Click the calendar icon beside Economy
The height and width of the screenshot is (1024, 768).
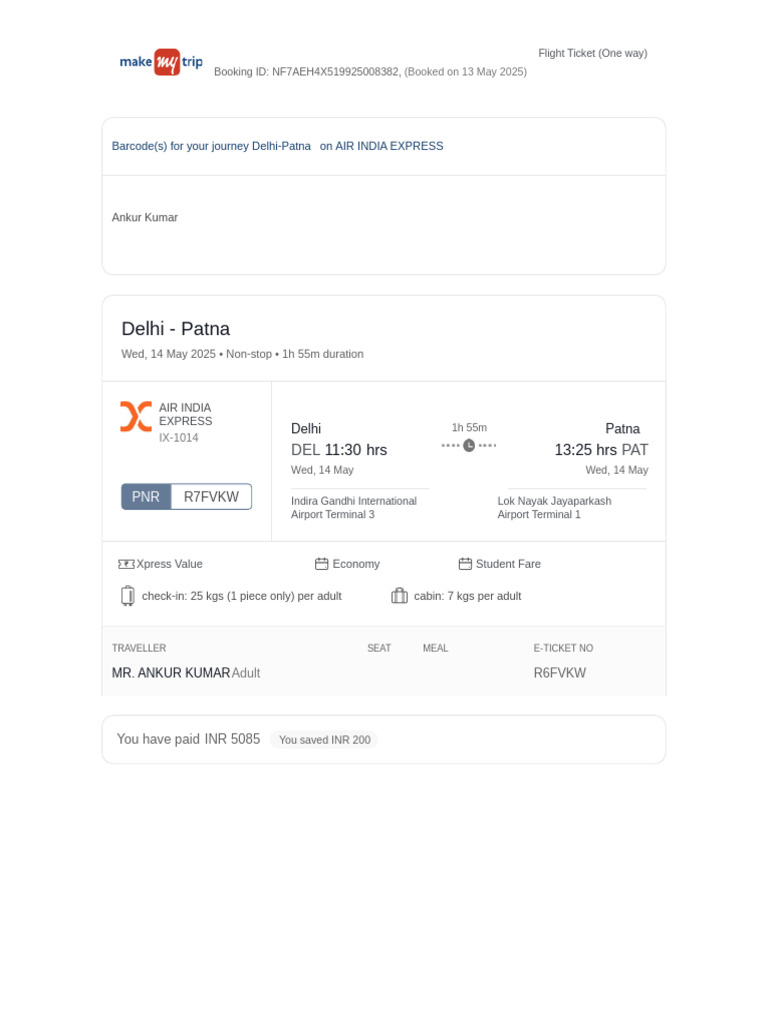coord(321,564)
